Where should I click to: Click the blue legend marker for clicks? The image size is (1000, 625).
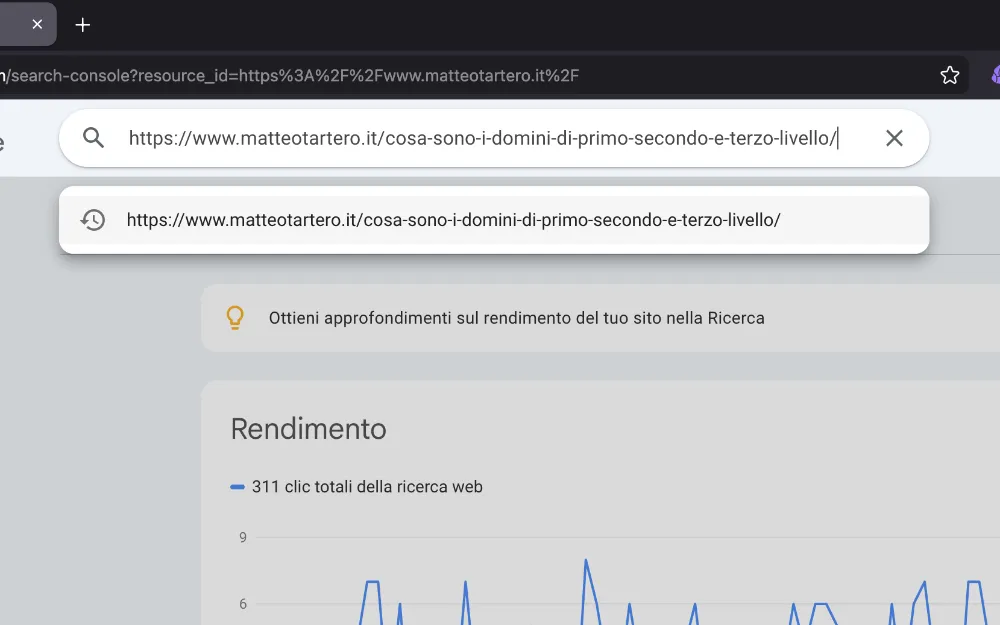click(237, 487)
